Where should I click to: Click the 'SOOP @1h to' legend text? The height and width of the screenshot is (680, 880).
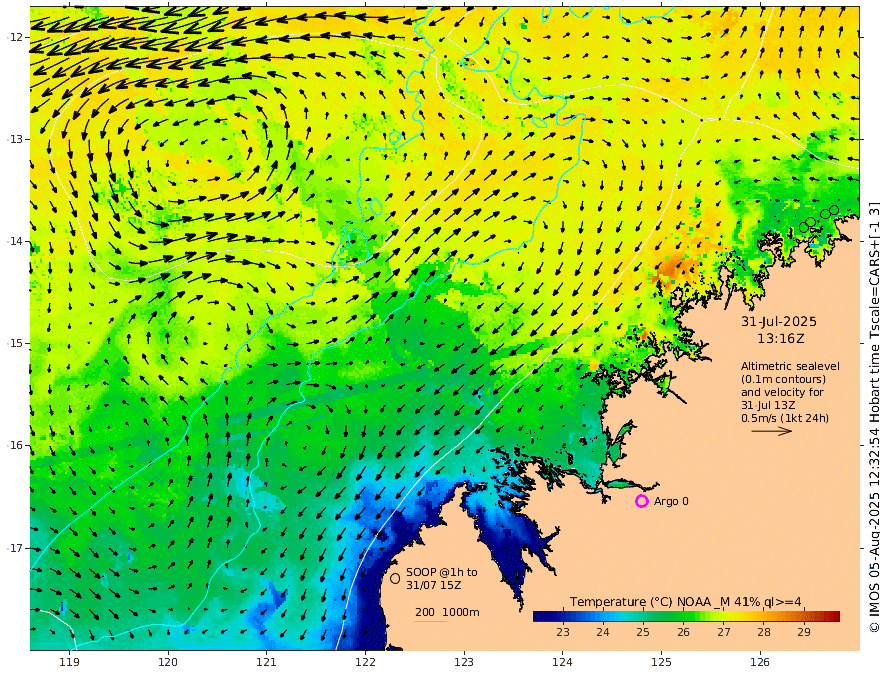click(x=442, y=572)
